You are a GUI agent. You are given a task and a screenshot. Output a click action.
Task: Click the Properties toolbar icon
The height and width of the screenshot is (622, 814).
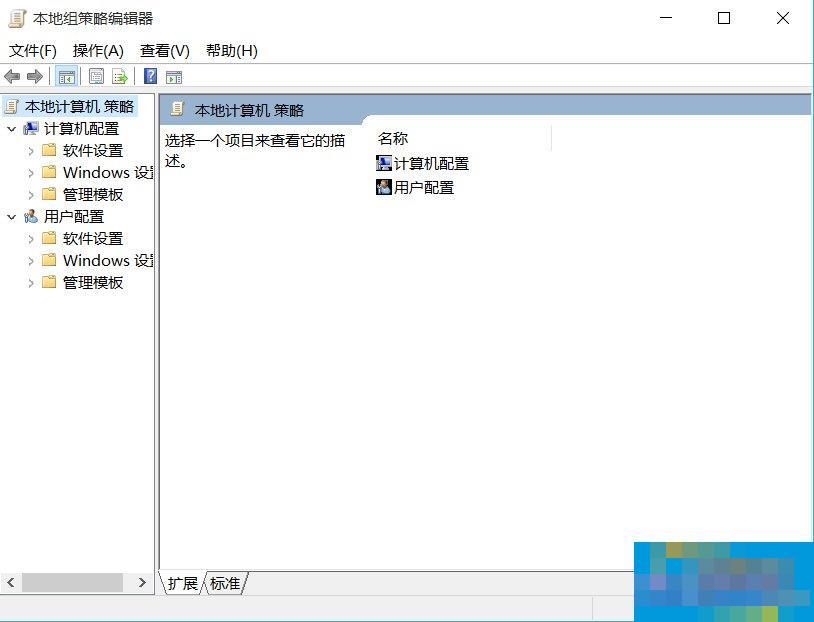tap(96, 77)
